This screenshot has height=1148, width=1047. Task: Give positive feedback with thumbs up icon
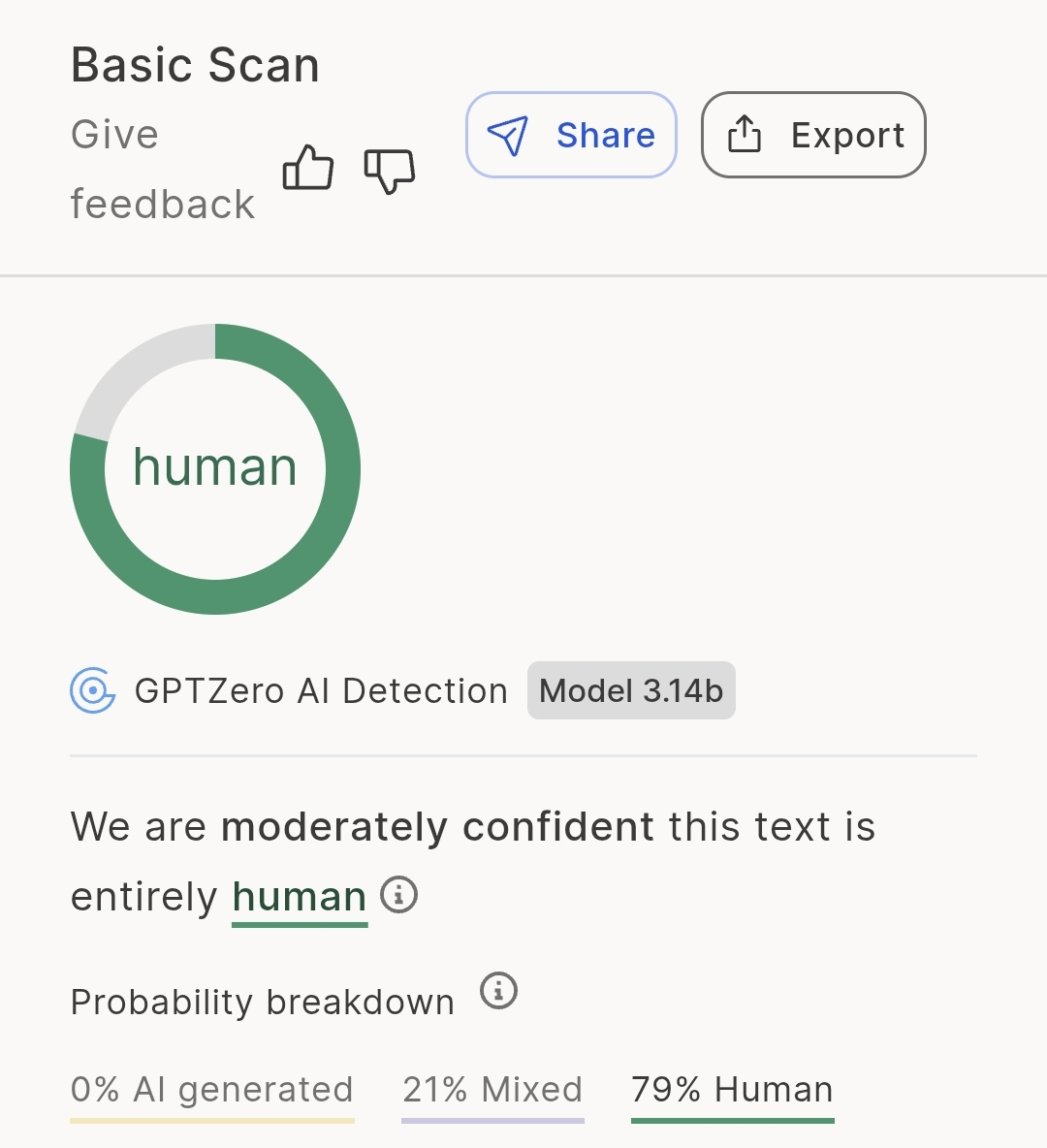307,169
